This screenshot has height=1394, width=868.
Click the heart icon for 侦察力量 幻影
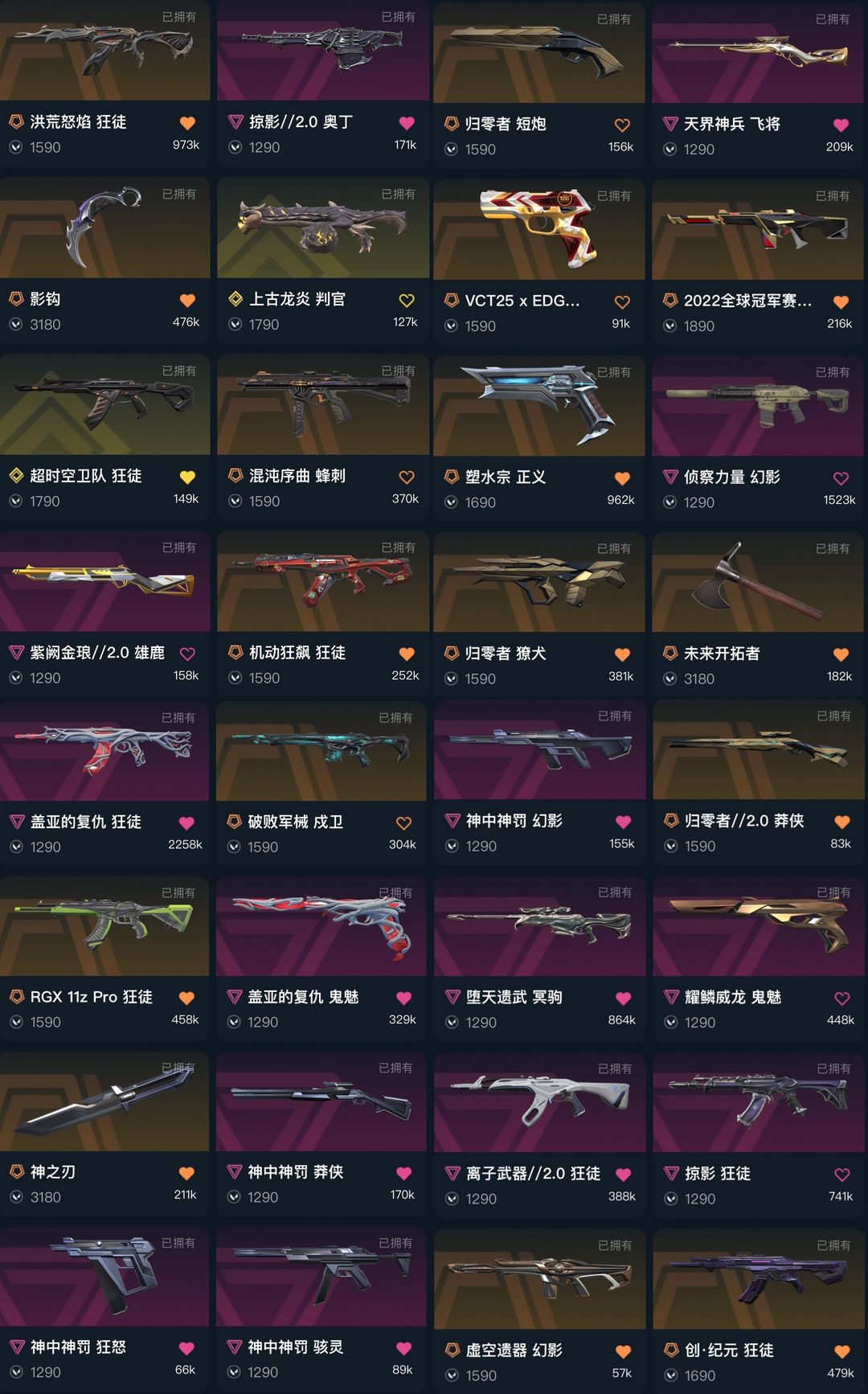coord(841,478)
